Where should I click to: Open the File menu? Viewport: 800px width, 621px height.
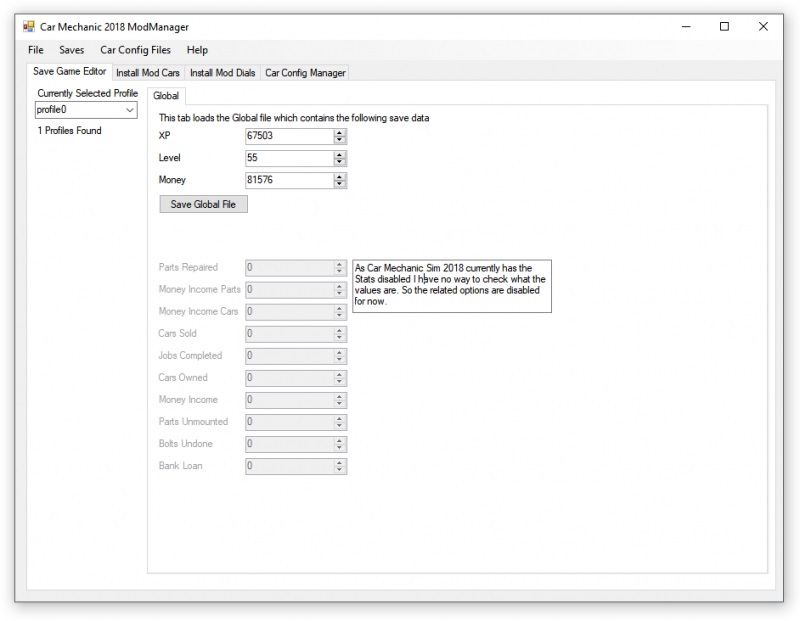click(x=35, y=49)
